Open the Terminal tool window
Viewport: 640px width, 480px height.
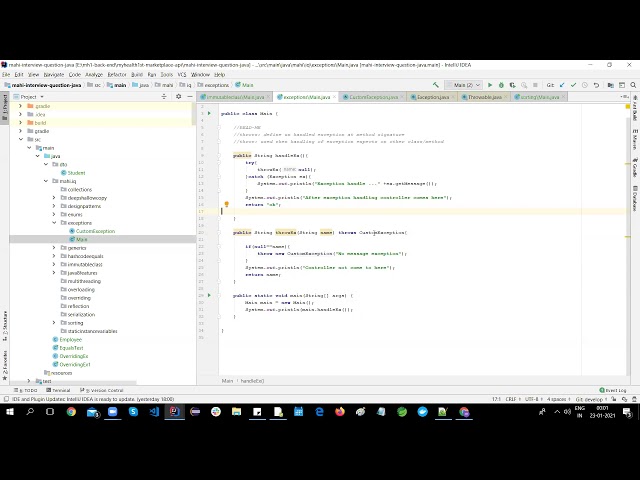[58, 390]
